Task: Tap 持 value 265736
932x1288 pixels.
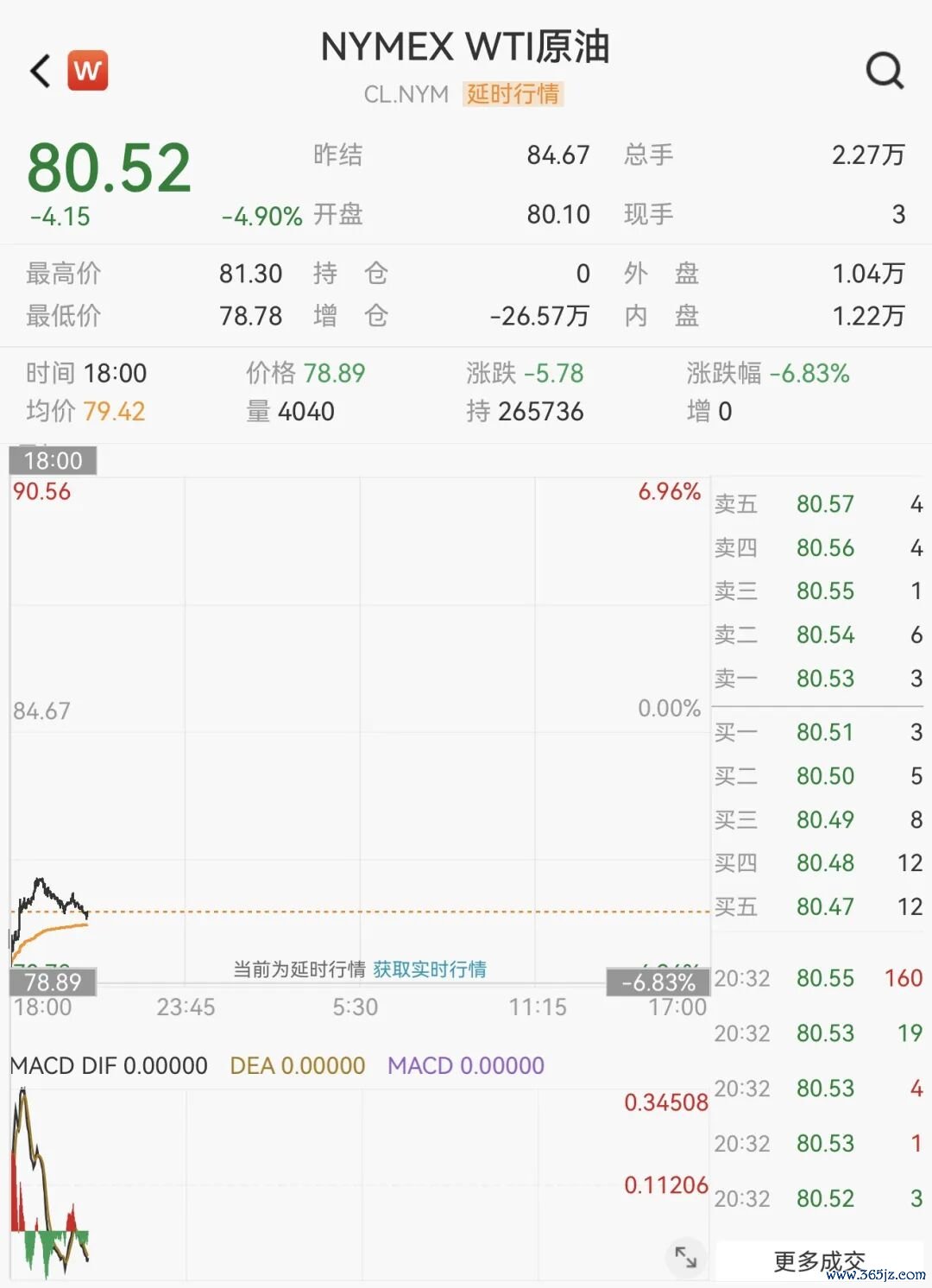Action: tap(542, 411)
